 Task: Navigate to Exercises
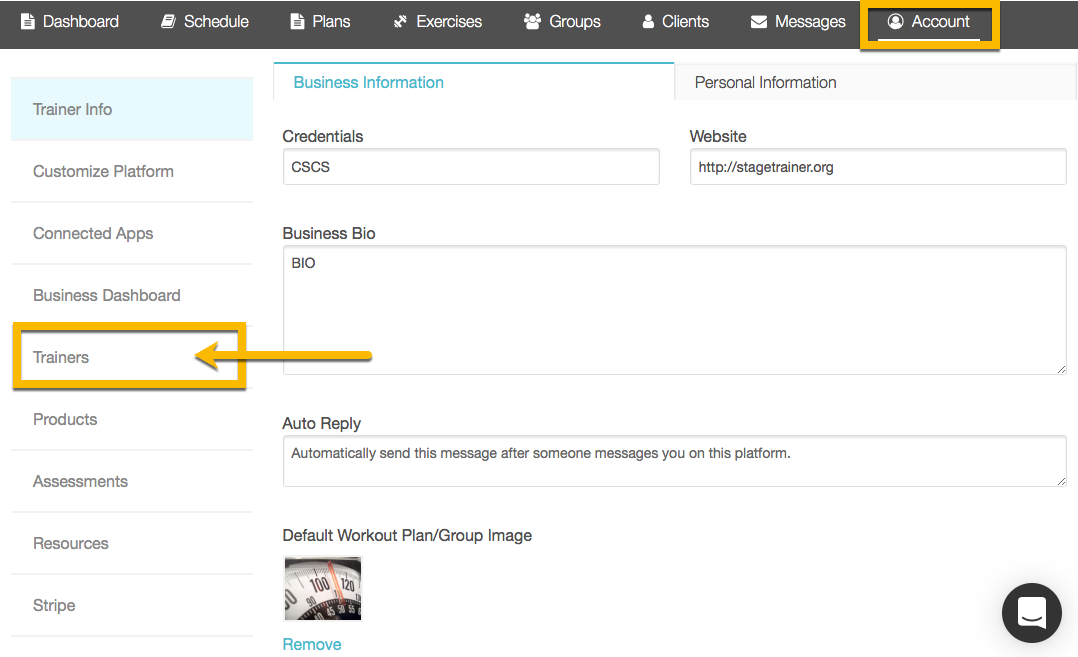[437, 22]
